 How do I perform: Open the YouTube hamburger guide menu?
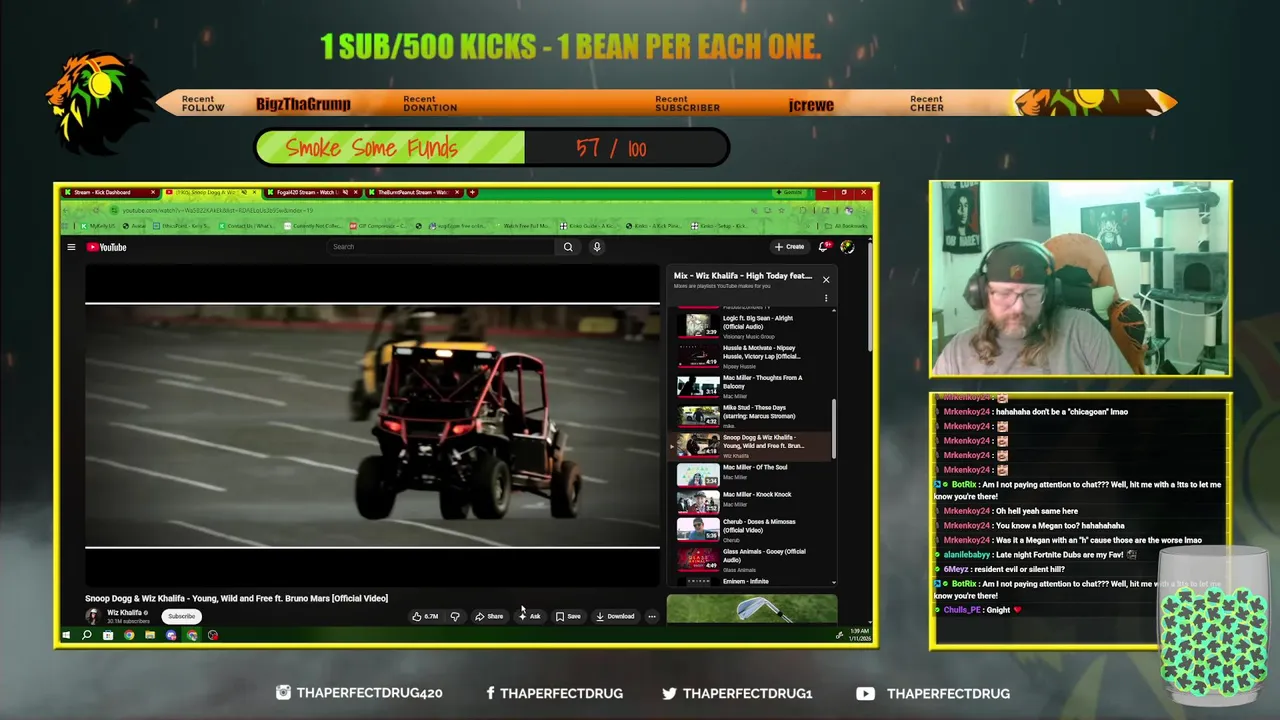click(x=71, y=247)
